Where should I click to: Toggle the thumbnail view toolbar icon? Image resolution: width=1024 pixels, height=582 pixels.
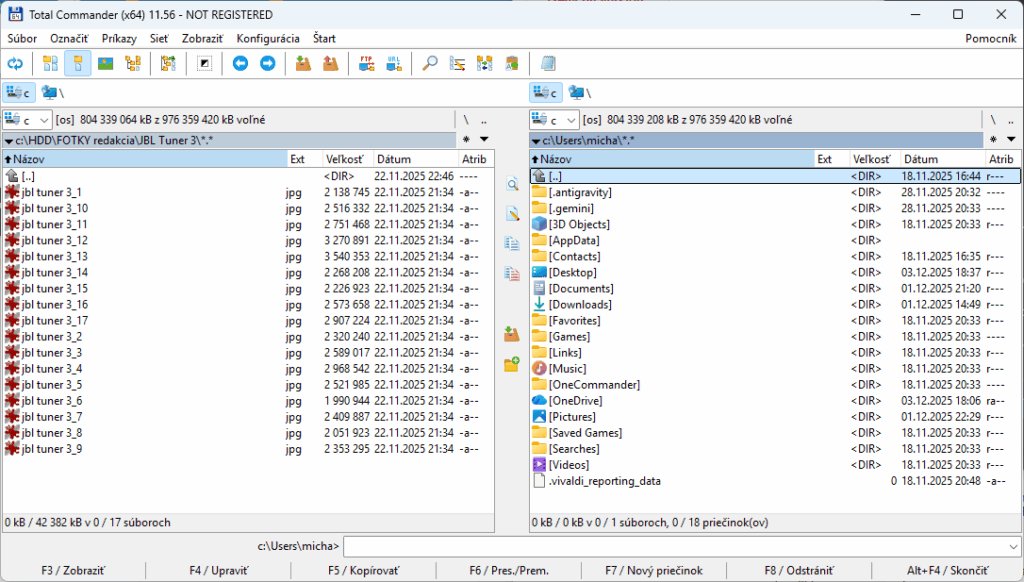click(105, 64)
